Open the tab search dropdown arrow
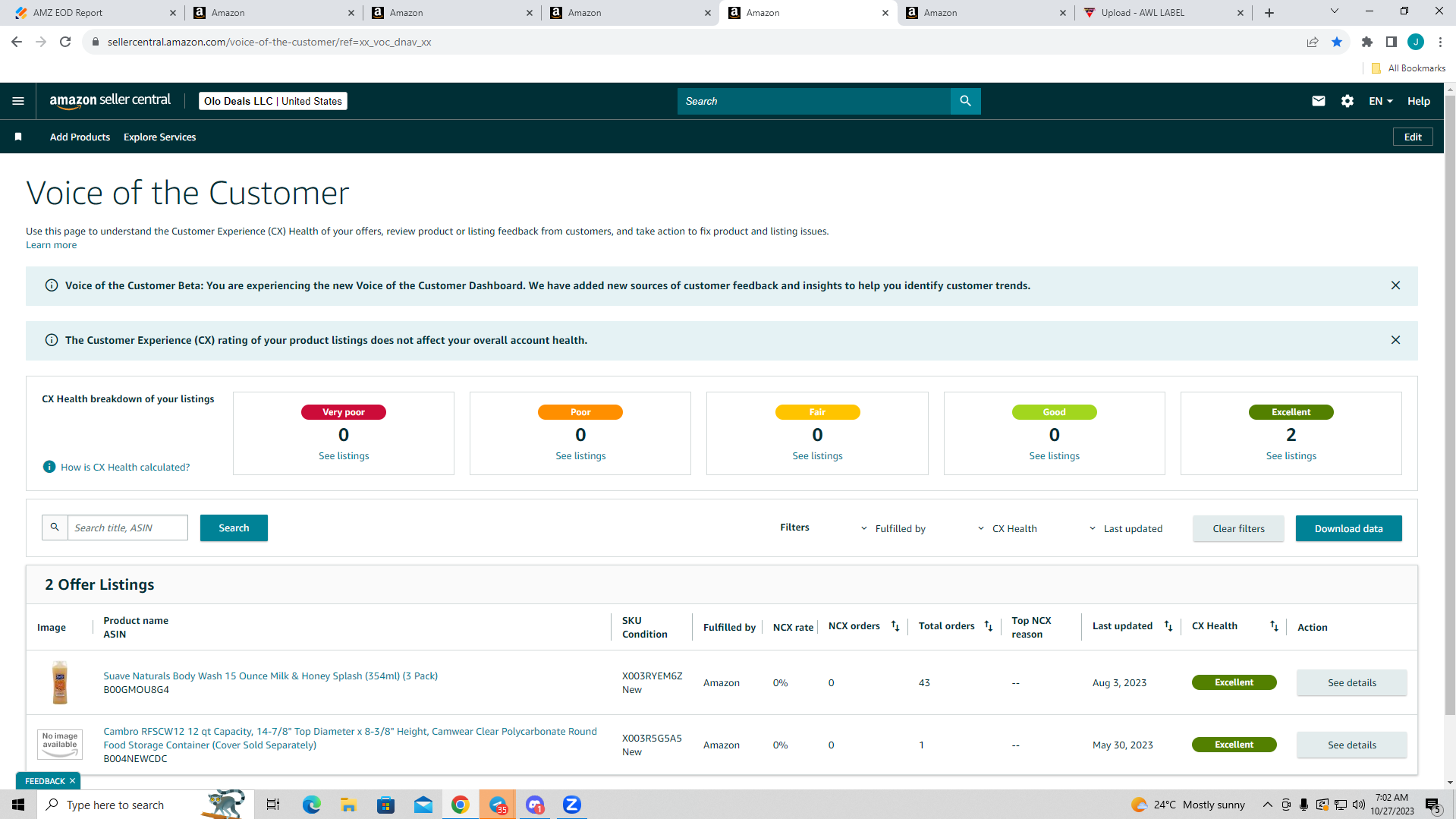 1335,11
